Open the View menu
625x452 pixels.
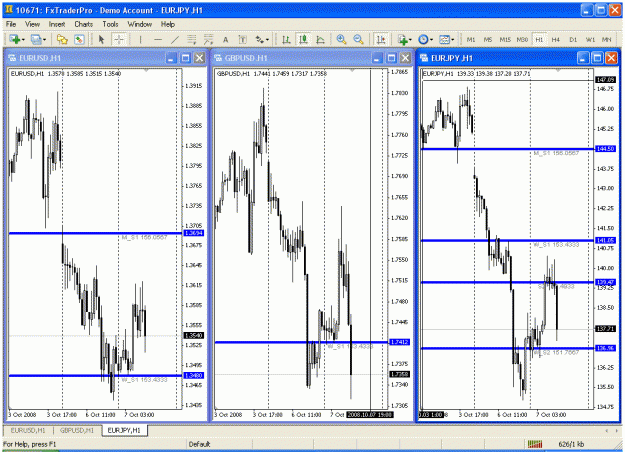[x=33, y=24]
